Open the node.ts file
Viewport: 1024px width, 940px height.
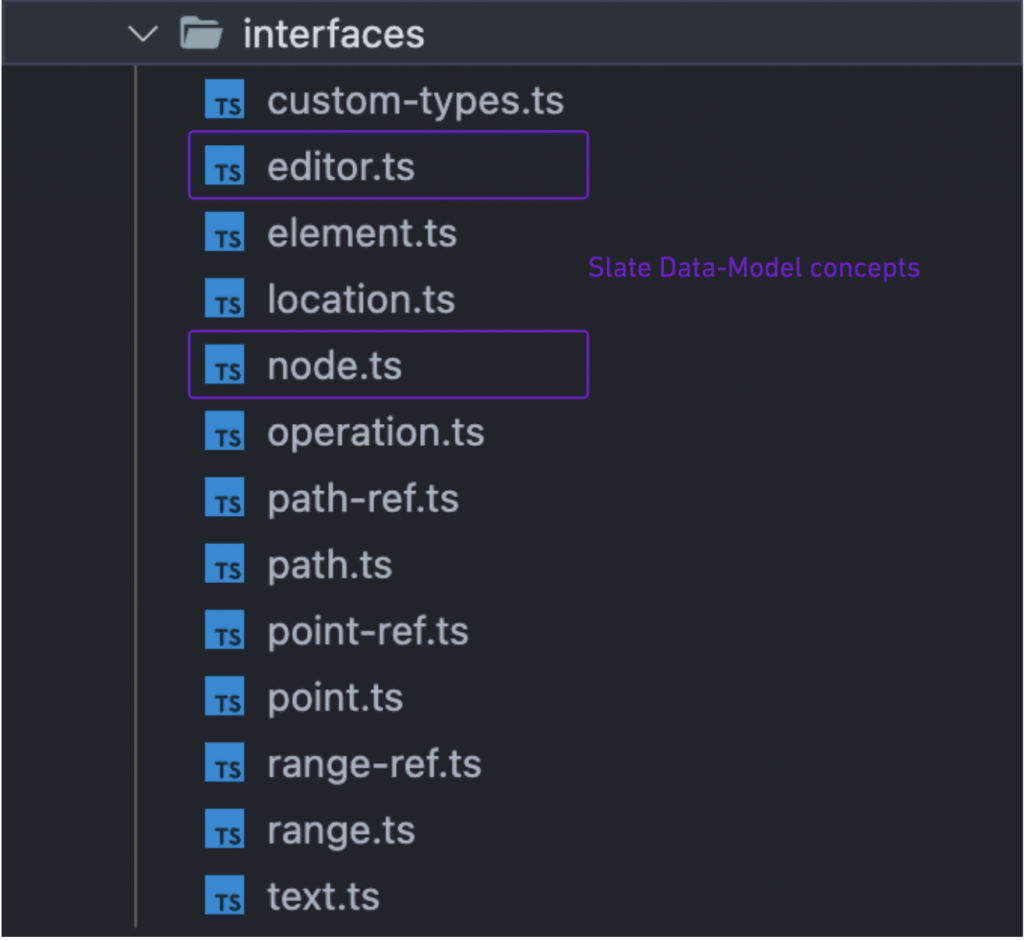(x=334, y=366)
